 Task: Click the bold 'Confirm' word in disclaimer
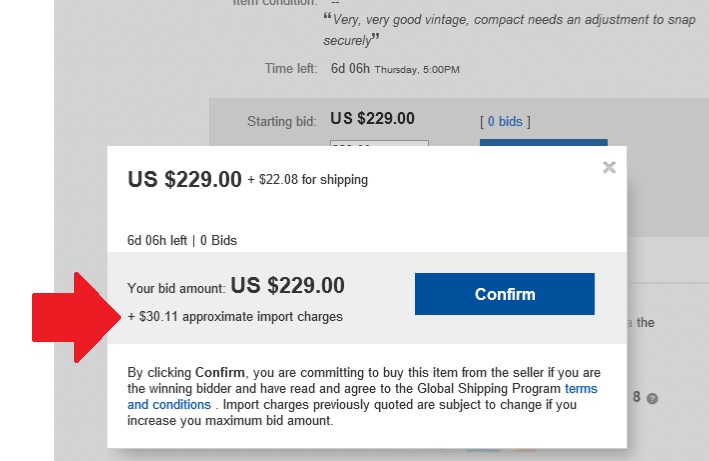pos(220,372)
